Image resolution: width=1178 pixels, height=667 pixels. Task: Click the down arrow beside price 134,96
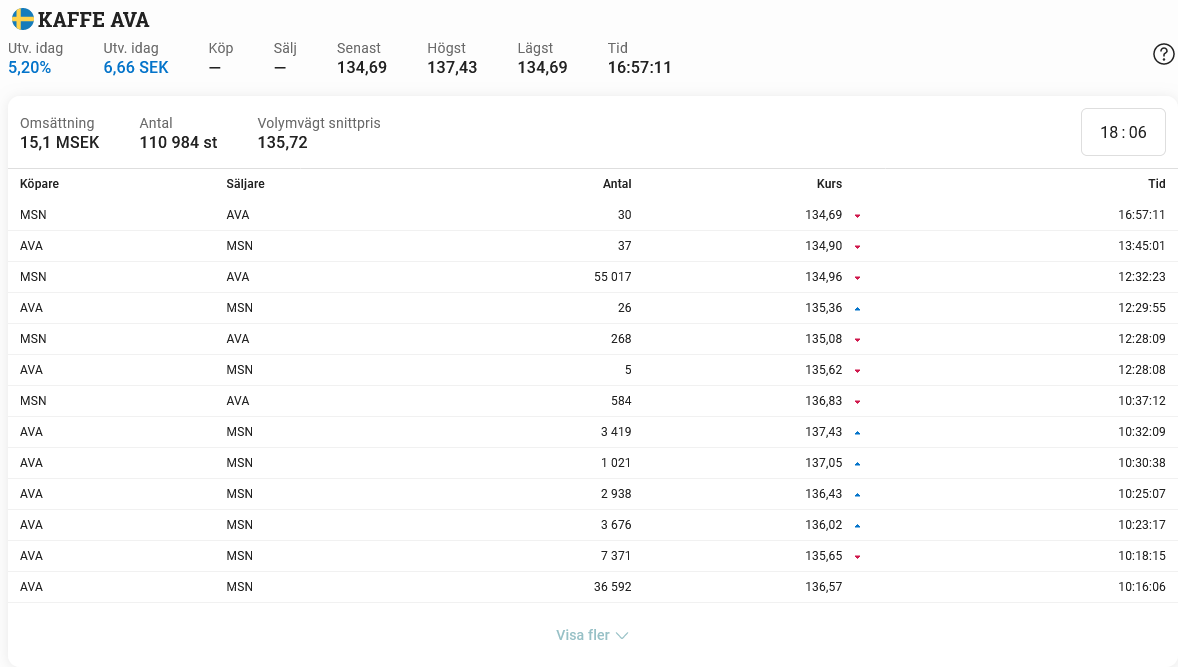click(x=857, y=278)
